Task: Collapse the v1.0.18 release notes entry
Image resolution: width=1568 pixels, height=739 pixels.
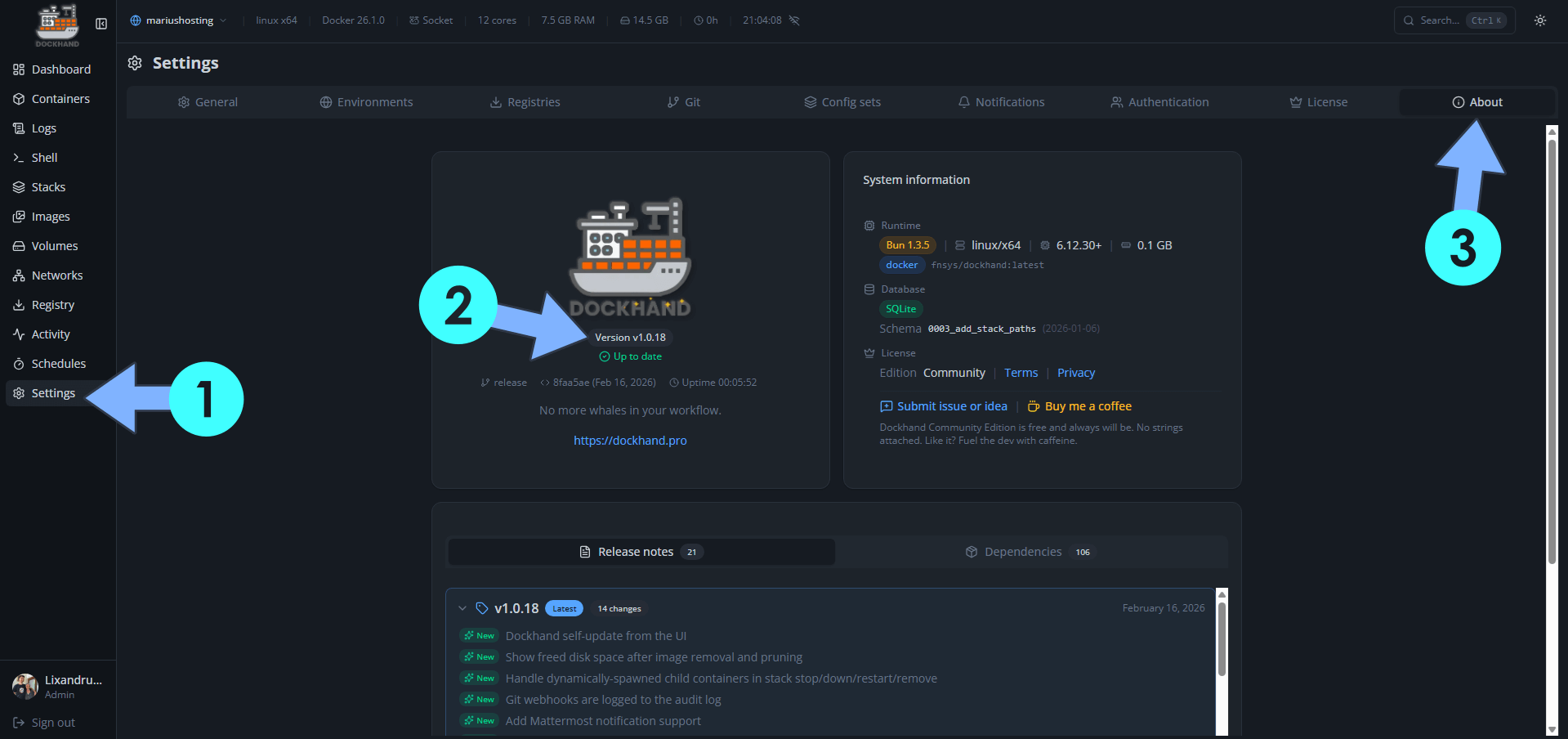Action: pyautogui.click(x=463, y=608)
